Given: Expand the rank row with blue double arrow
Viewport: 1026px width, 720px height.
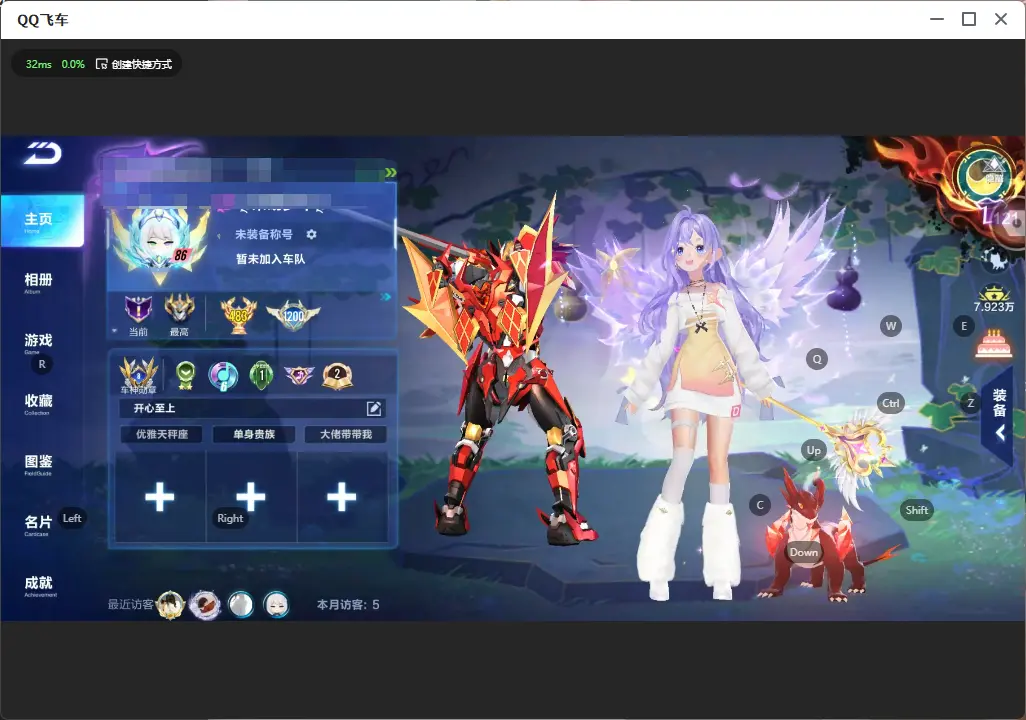Looking at the screenshot, I should coord(386,297).
